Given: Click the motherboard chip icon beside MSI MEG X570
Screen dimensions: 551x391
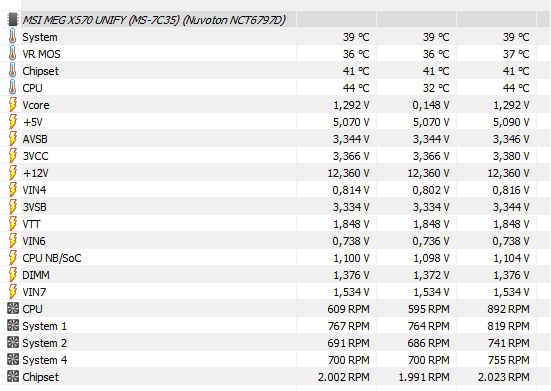Looking at the screenshot, I should tap(13, 20).
